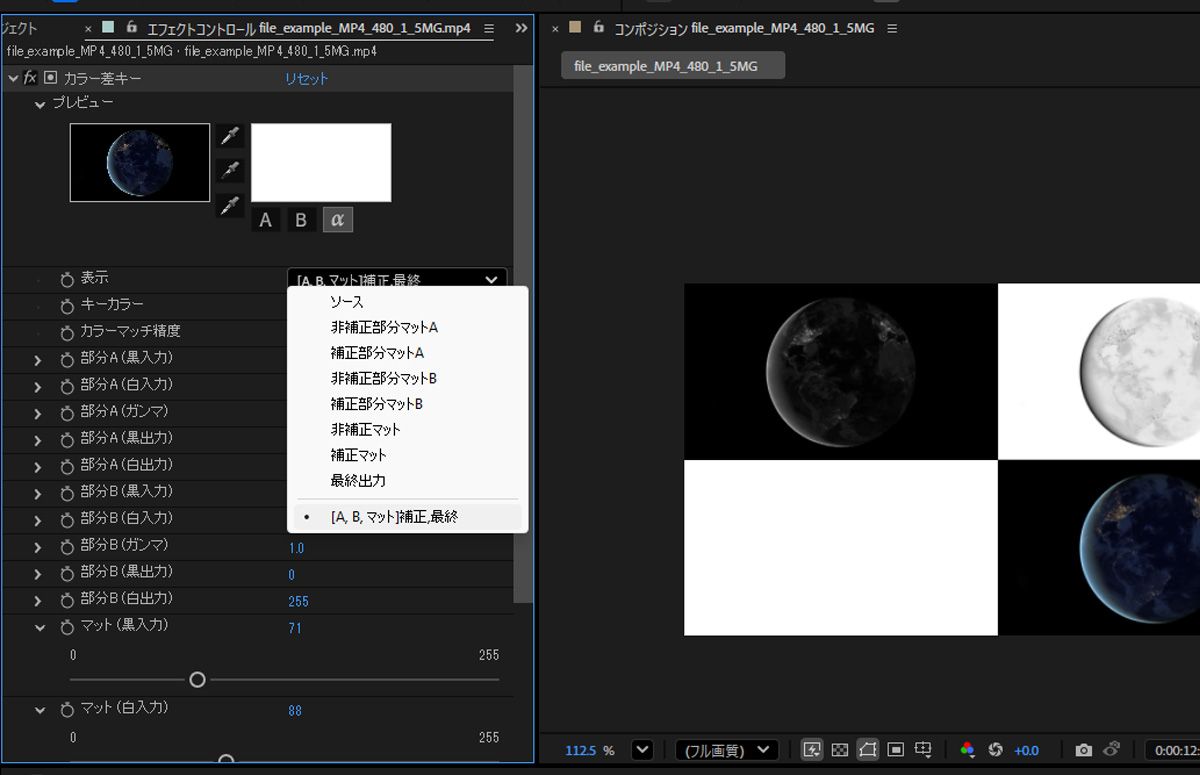The image size is (1200, 775).
Task: Take a snapshot with the camera icon
Action: tap(1083, 749)
